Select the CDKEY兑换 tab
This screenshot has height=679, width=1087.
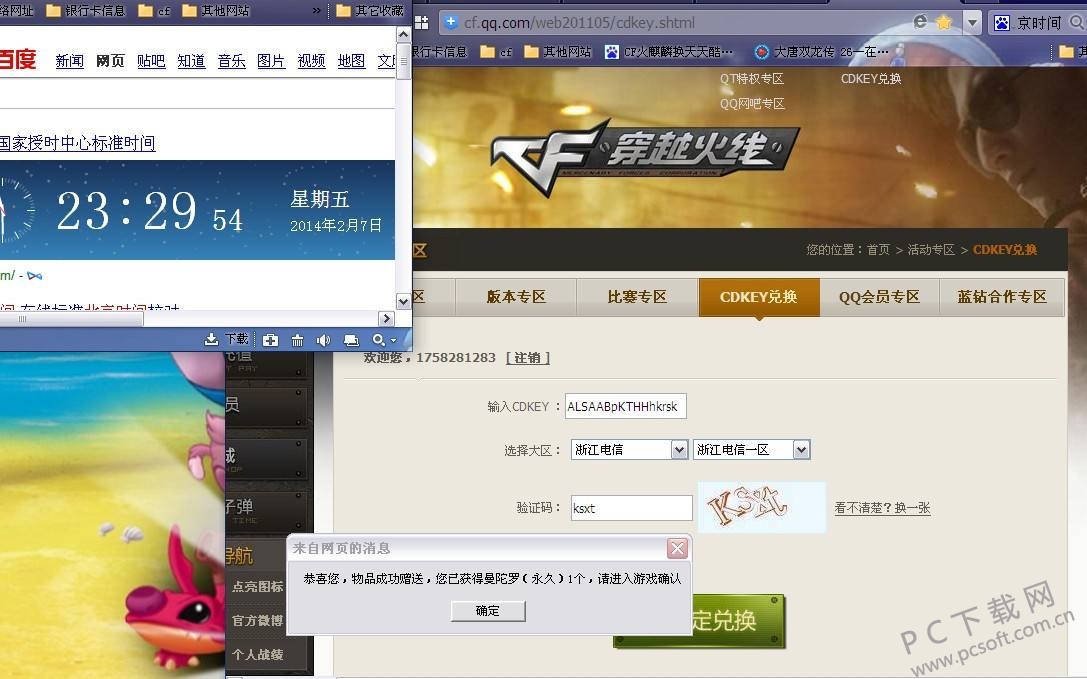pos(759,297)
